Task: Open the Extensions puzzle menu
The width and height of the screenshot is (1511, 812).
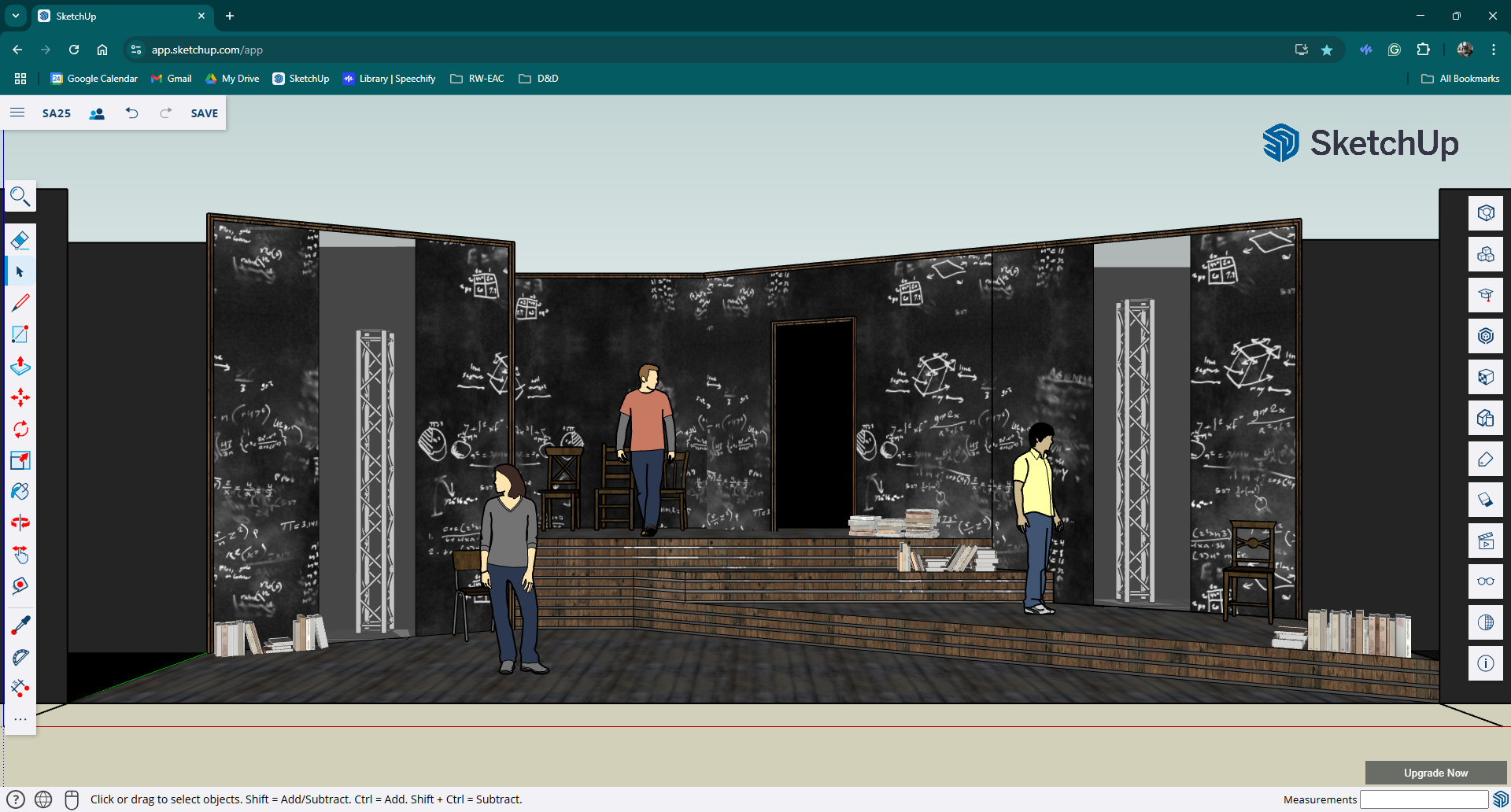Action: pyautogui.click(x=1423, y=50)
